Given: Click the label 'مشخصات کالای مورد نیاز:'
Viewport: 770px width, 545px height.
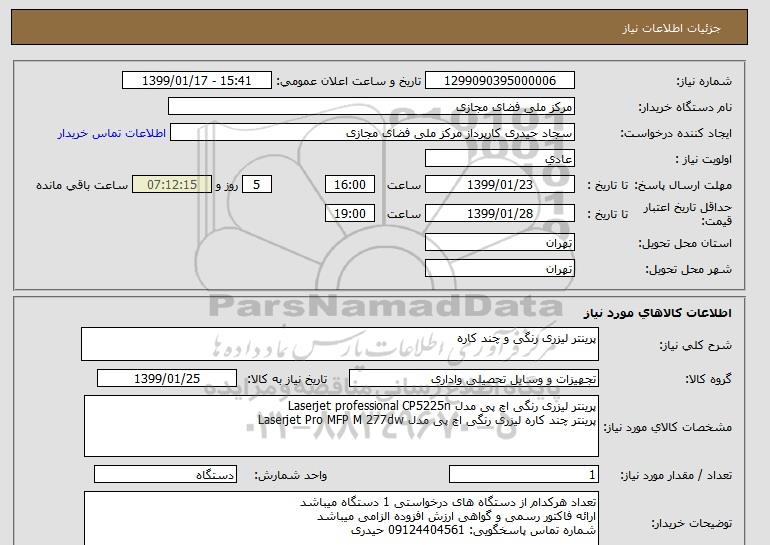Looking at the screenshot, I should pos(668,427).
